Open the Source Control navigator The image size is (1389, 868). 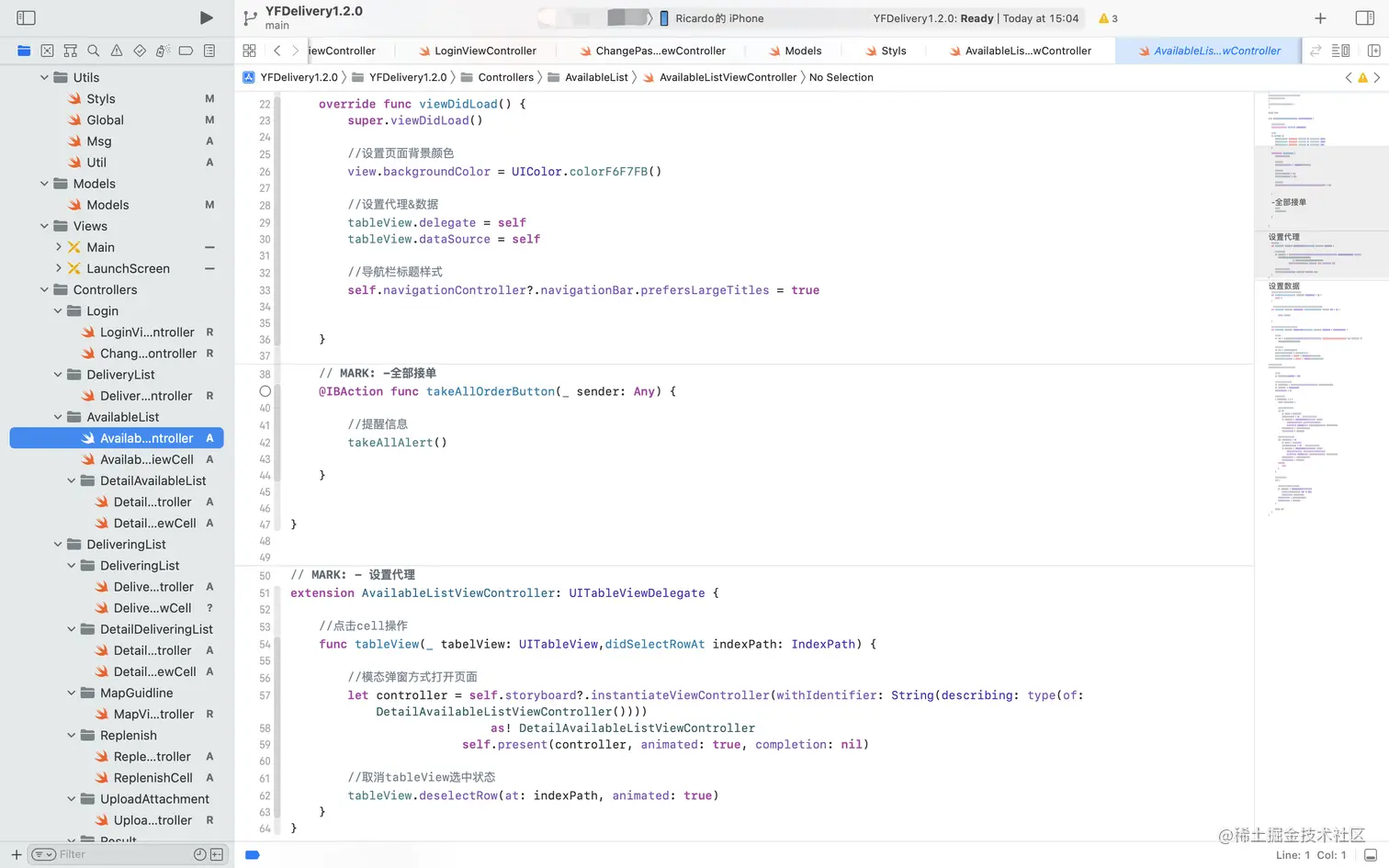tap(47, 51)
